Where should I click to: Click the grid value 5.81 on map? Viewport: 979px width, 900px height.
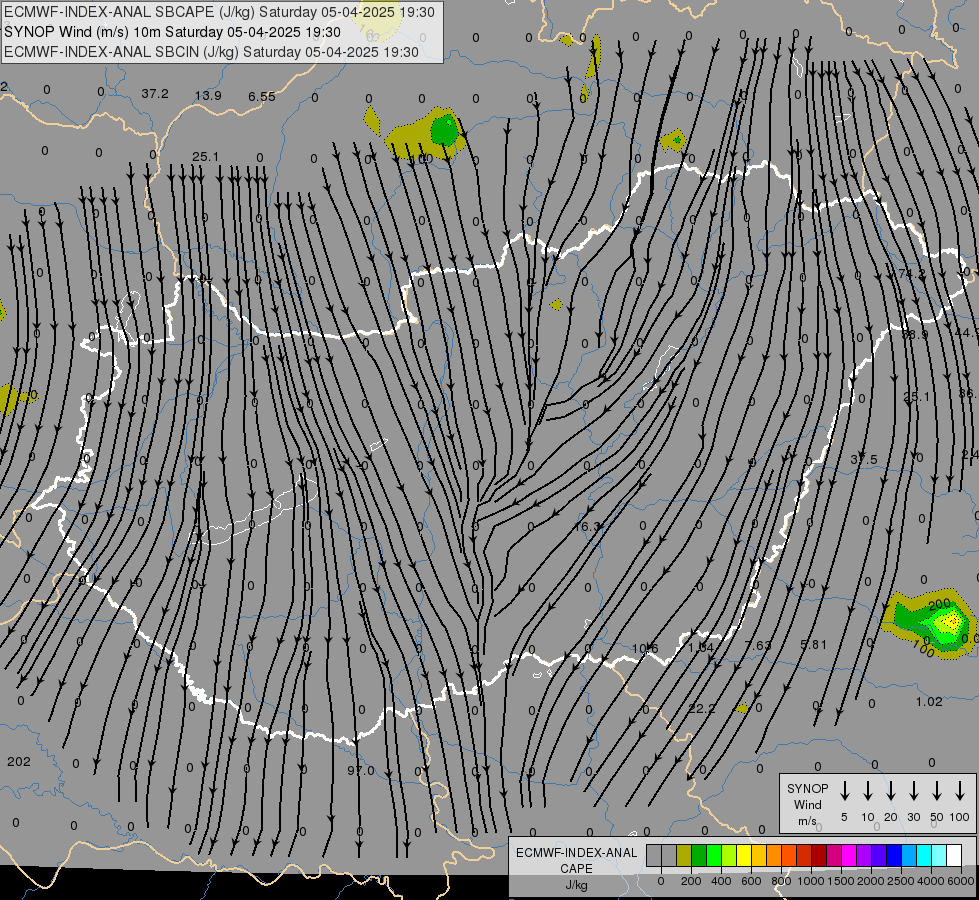(814, 644)
